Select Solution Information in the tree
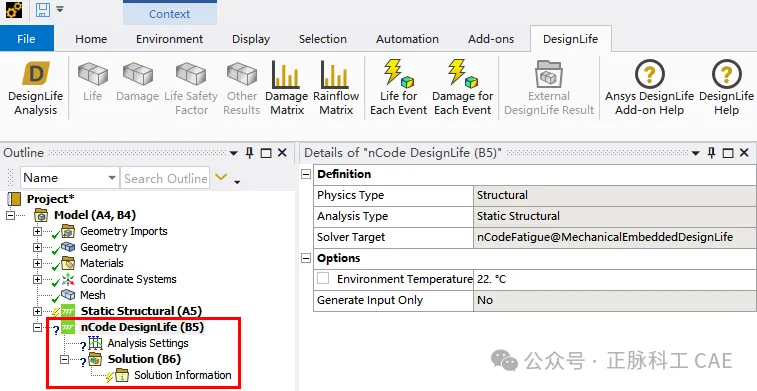757x391 pixels. [182, 375]
